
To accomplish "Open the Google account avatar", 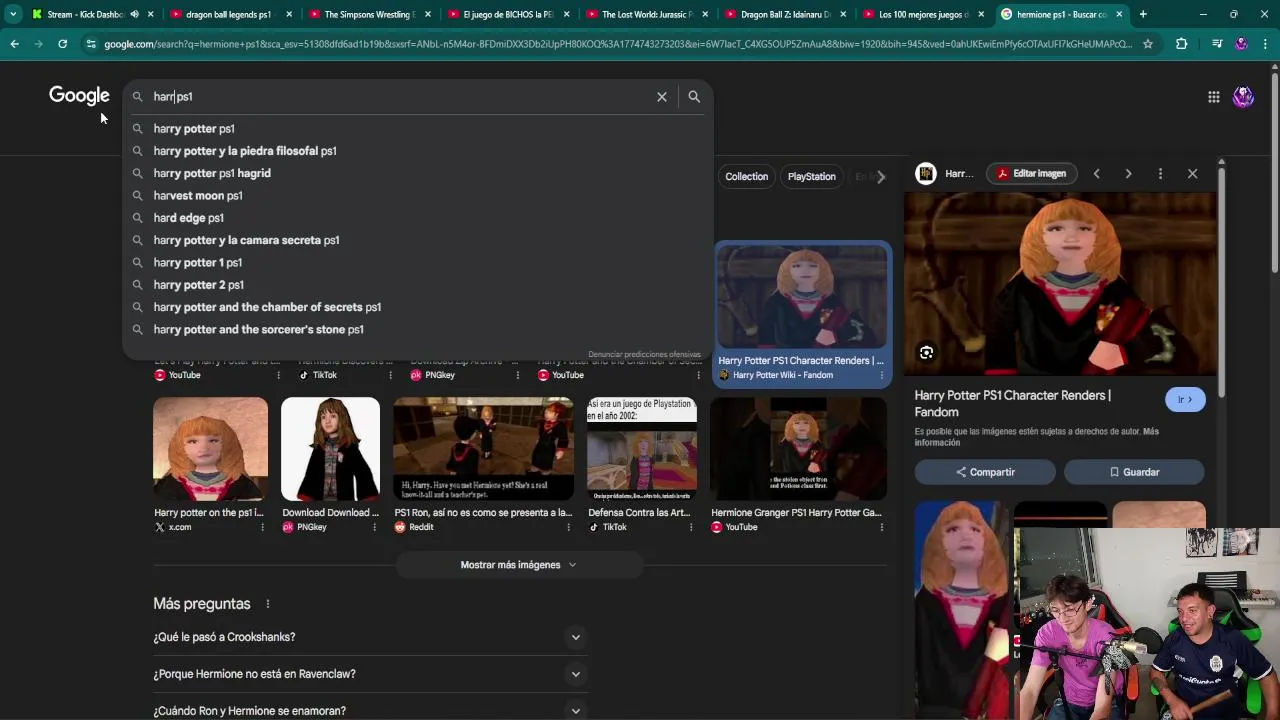I will (1243, 97).
